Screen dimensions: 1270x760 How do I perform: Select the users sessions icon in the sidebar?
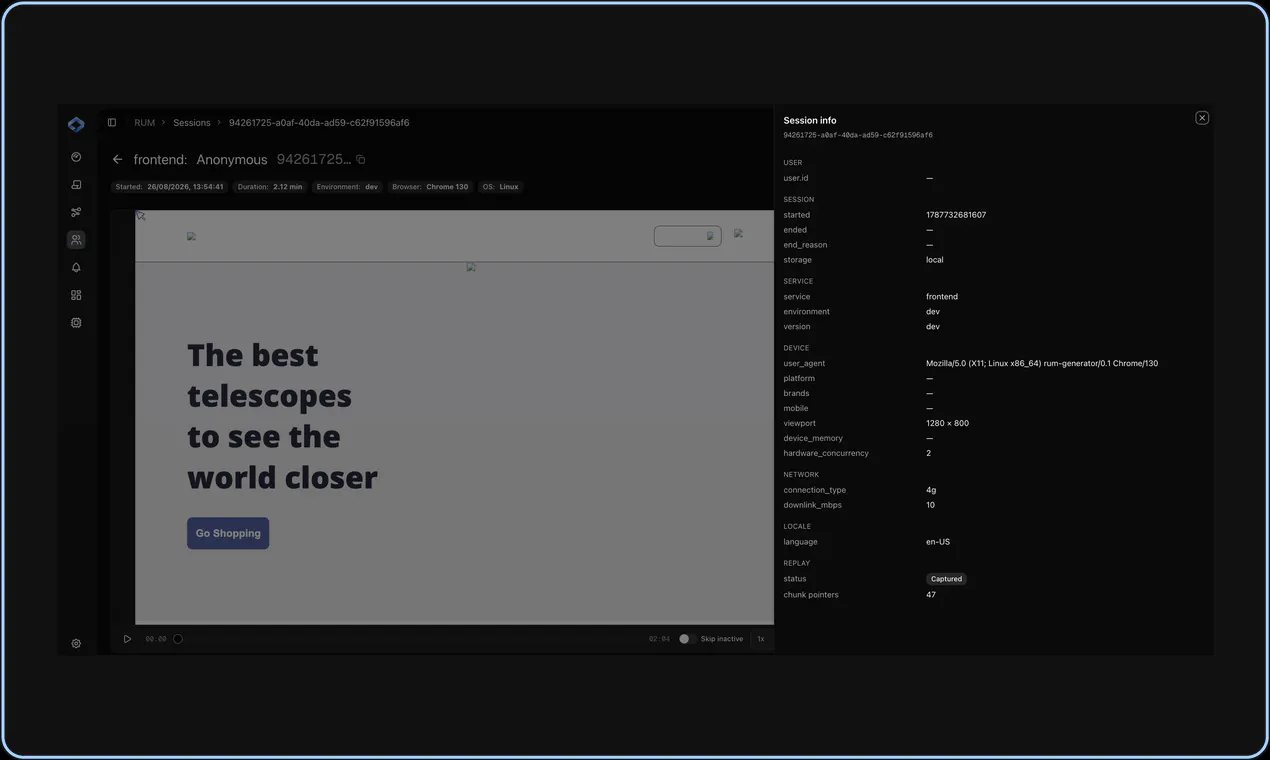76,240
